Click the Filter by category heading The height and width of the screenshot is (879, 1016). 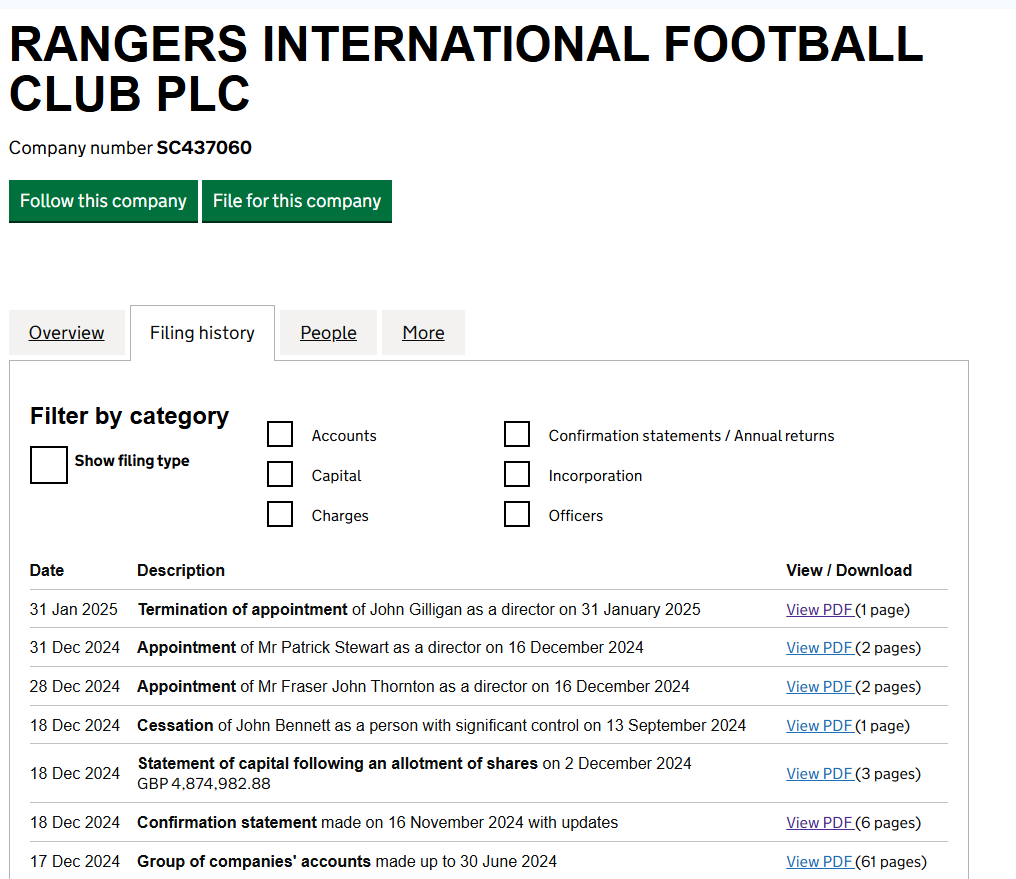click(129, 416)
